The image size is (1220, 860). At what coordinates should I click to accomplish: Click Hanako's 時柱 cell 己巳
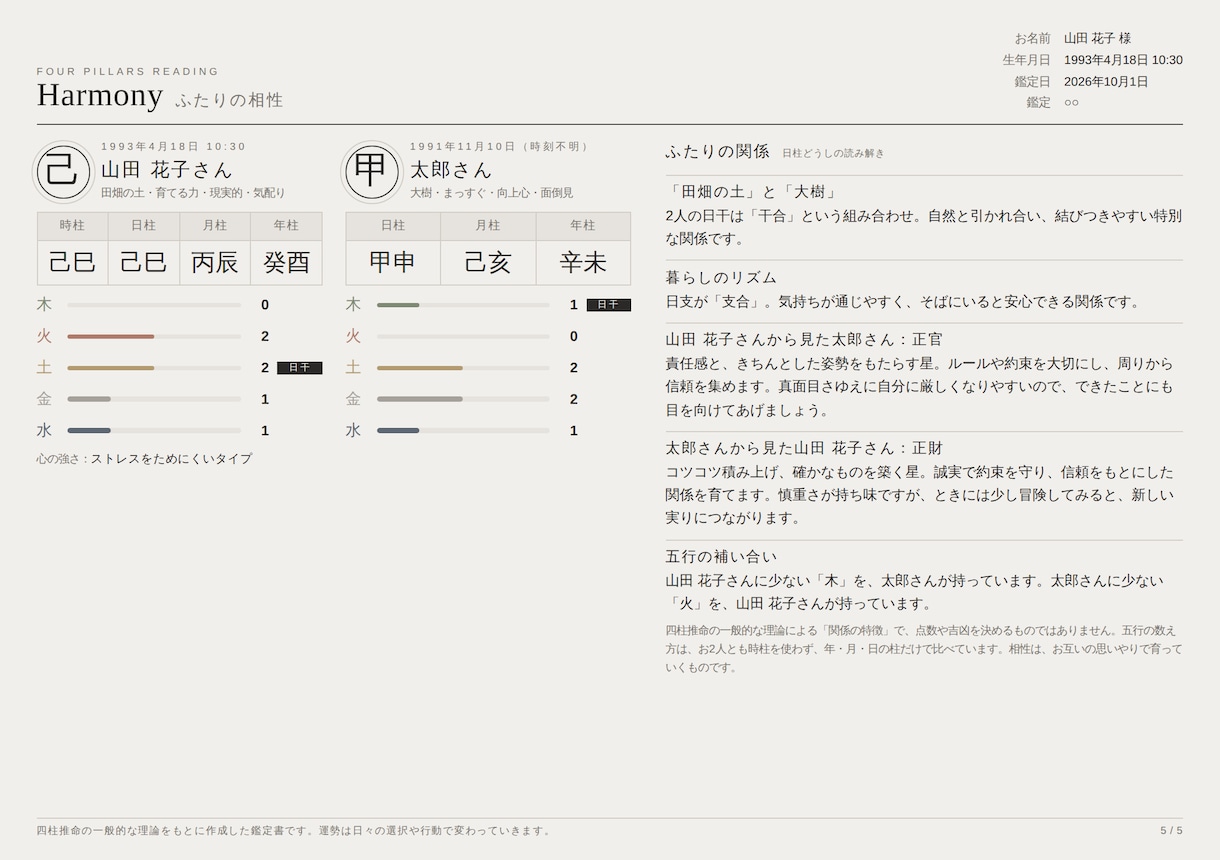coord(72,262)
